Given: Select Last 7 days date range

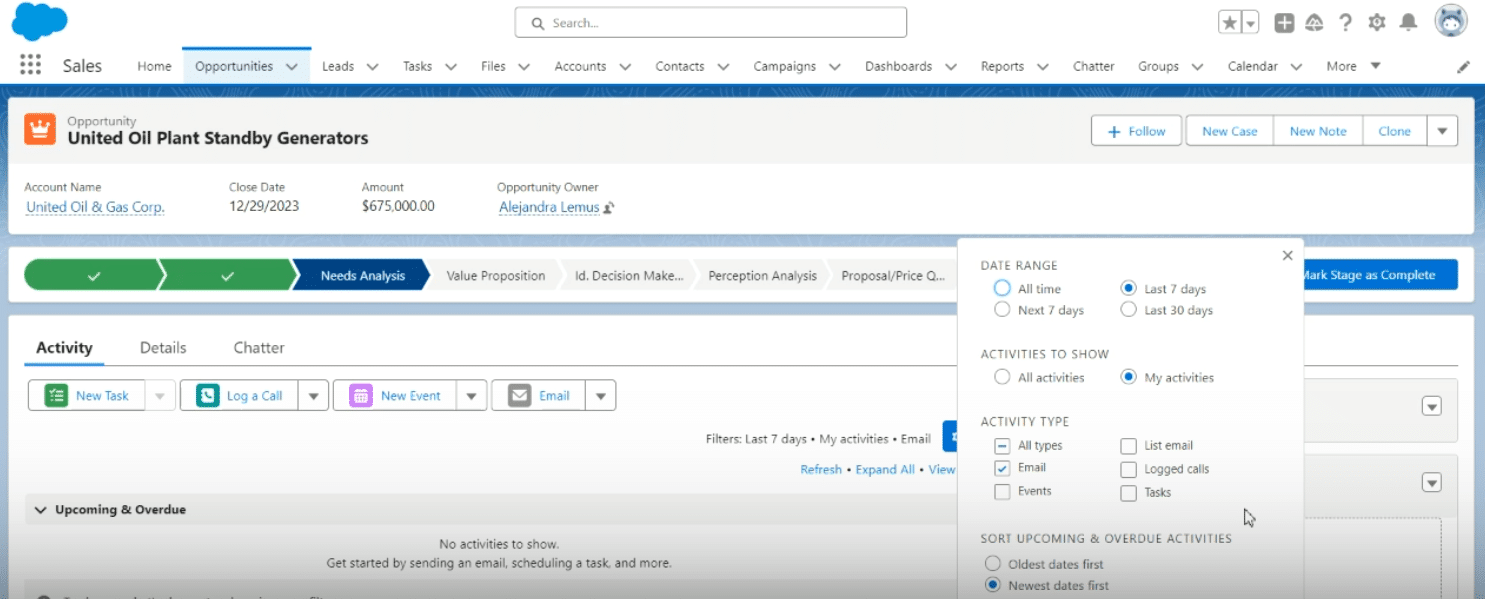Looking at the screenshot, I should [1129, 288].
